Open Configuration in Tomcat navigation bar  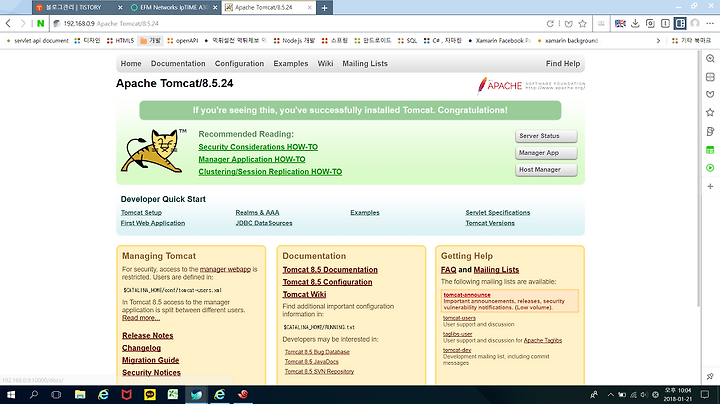click(x=239, y=63)
